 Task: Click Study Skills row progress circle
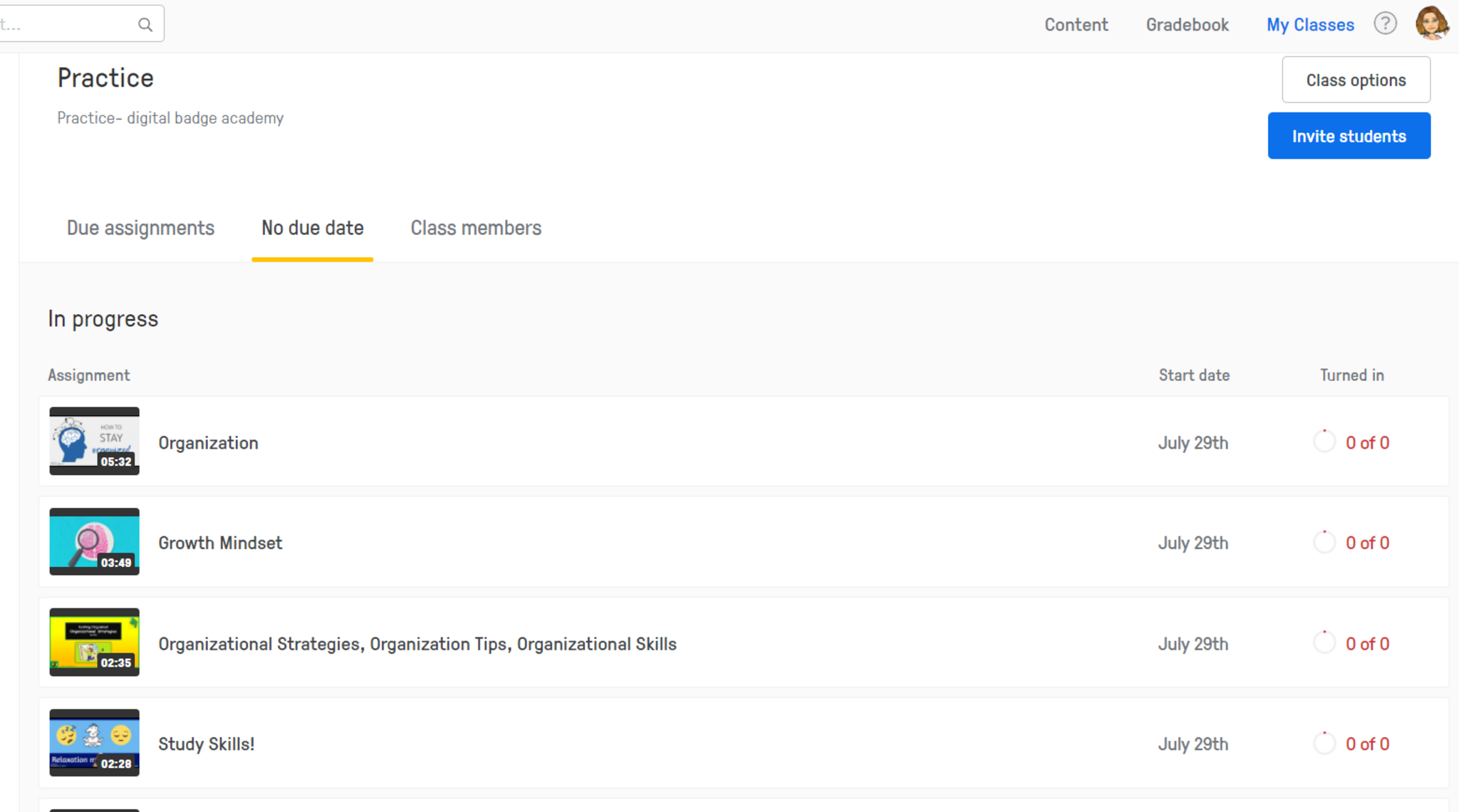coord(1324,743)
